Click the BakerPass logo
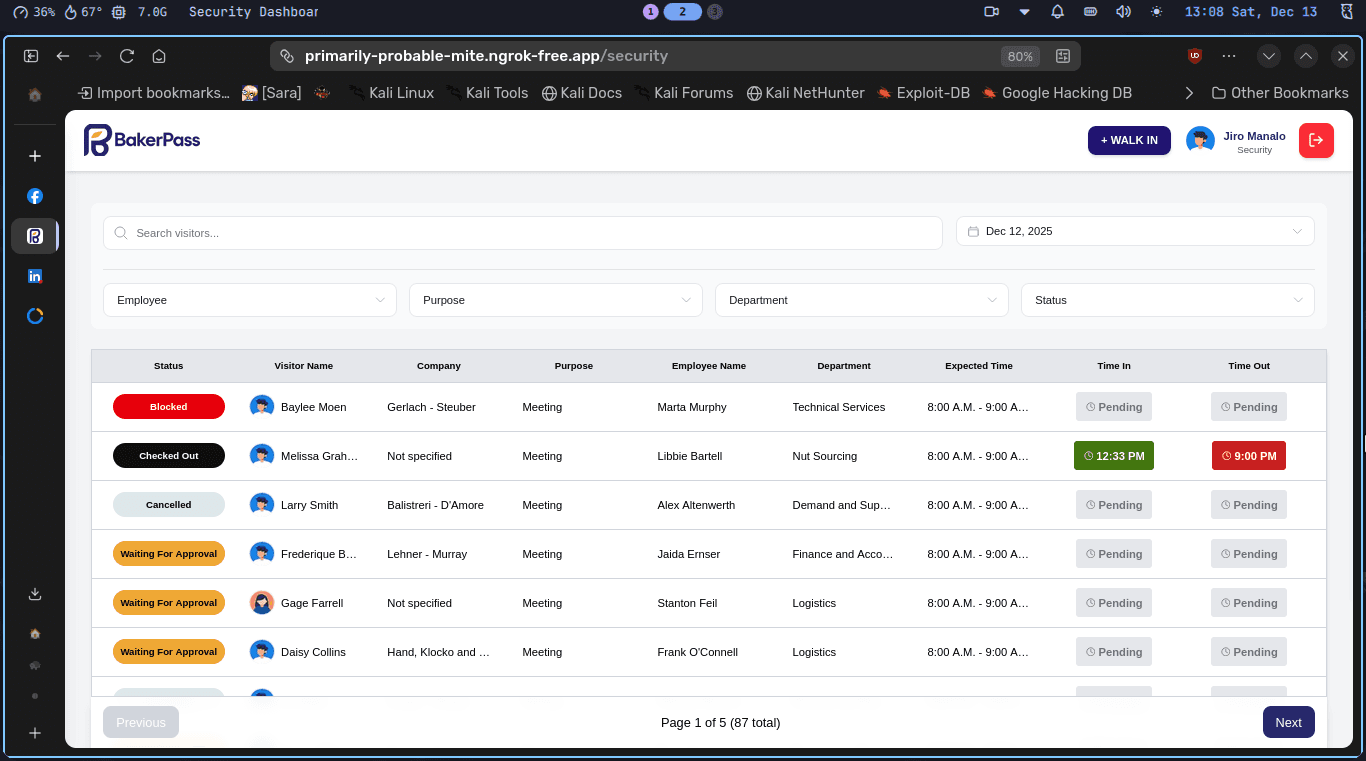 (x=142, y=140)
